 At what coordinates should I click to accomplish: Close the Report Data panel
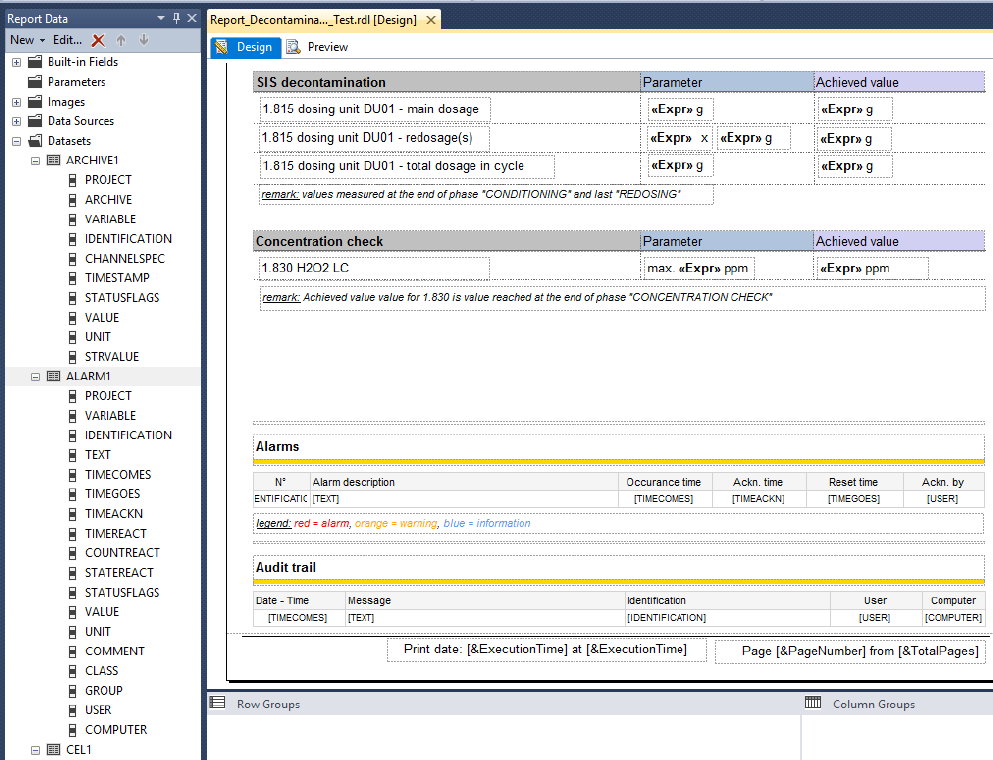point(192,18)
